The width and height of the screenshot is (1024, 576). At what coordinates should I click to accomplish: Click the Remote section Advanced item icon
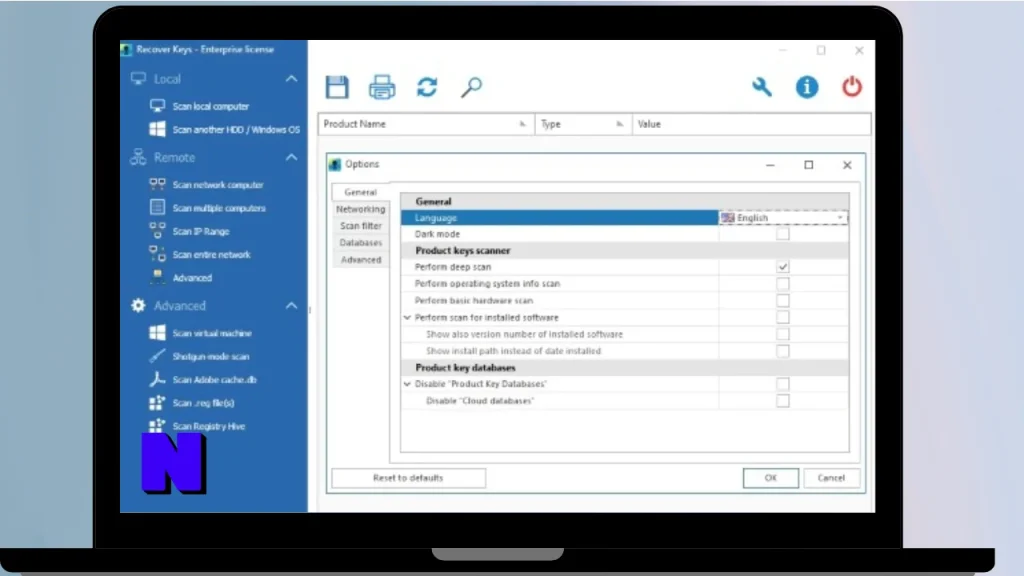tap(157, 277)
